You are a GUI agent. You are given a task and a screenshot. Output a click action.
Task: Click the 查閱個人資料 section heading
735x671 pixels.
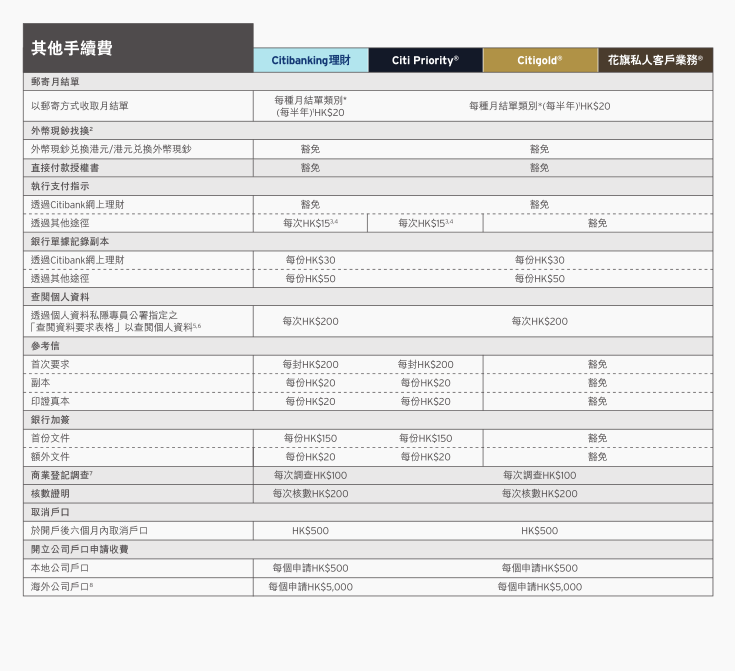tap(59, 297)
